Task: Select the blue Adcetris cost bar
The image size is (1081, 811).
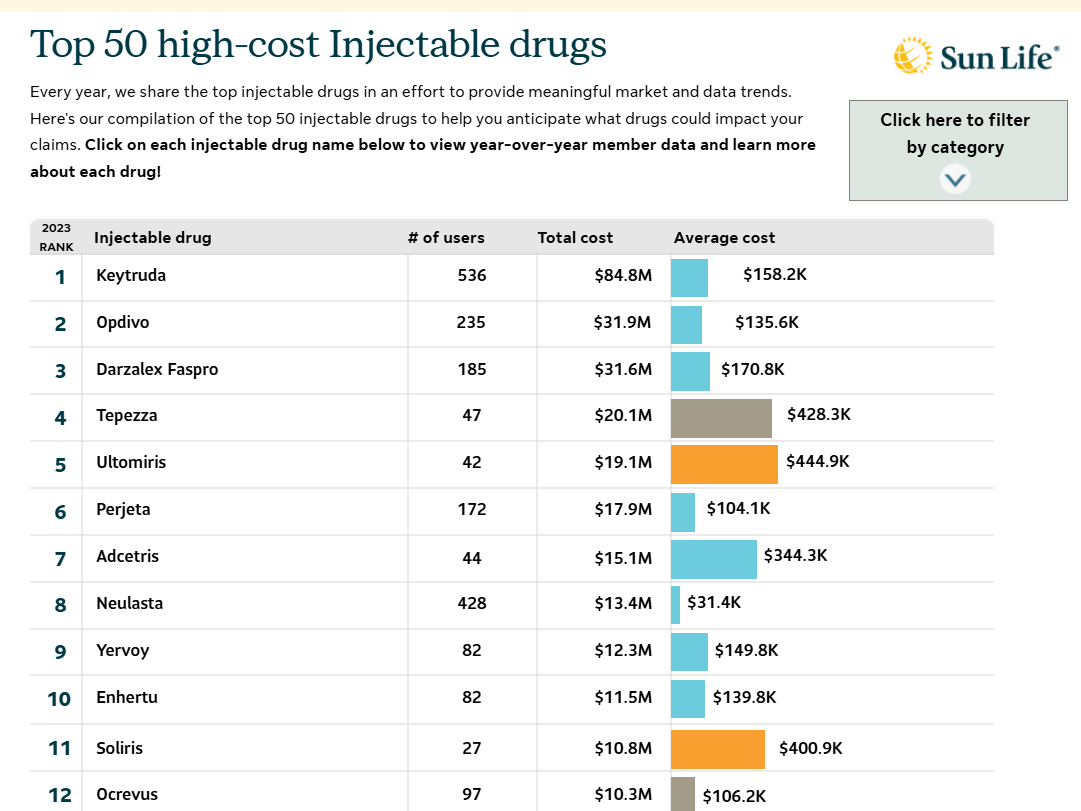Action: click(x=714, y=559)
